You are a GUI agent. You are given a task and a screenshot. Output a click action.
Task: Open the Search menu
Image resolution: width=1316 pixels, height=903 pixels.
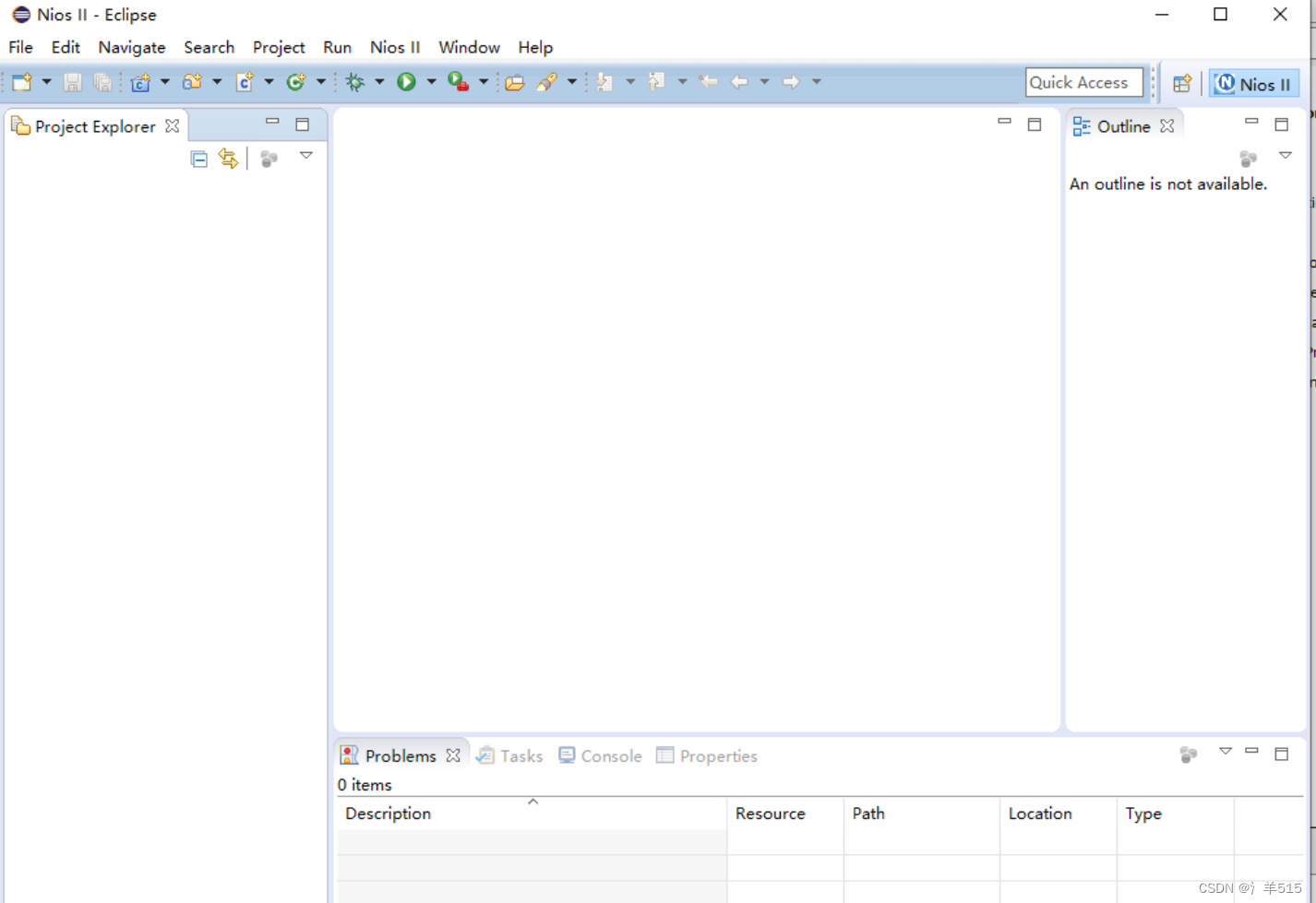pos(209,47)
